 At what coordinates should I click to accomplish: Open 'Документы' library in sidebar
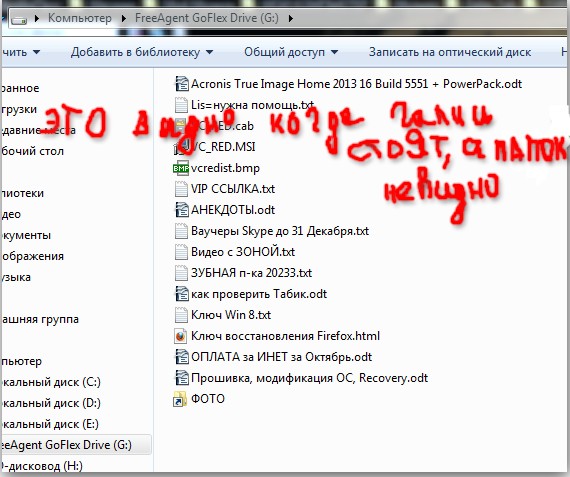click(26, 235)
